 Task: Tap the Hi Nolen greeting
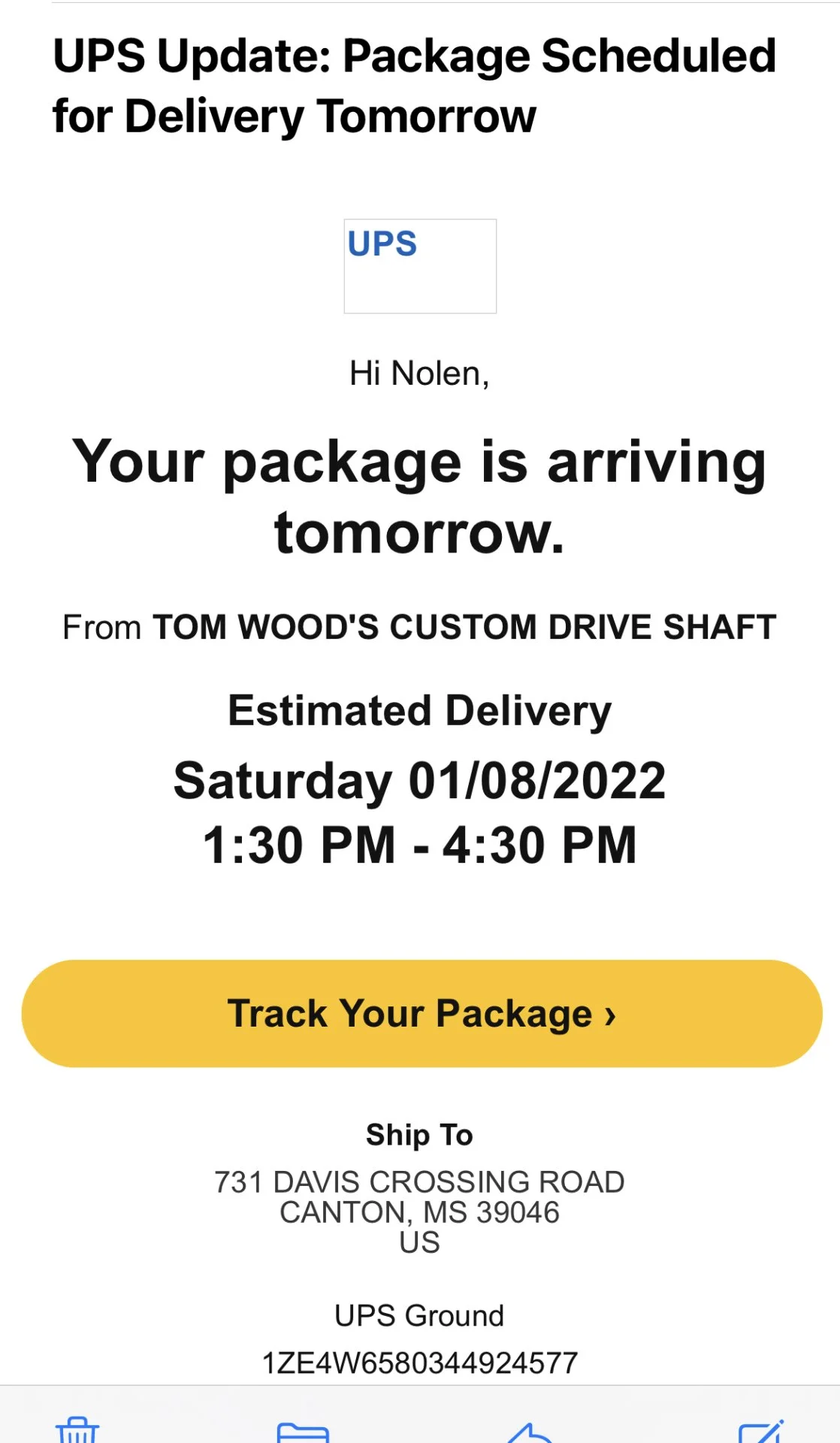point(419,374)
